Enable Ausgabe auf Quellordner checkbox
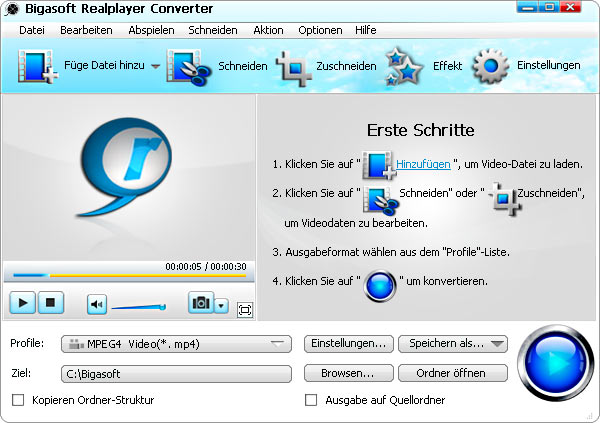600x423 pixels. pyautogui.click(x=311, y=400)
